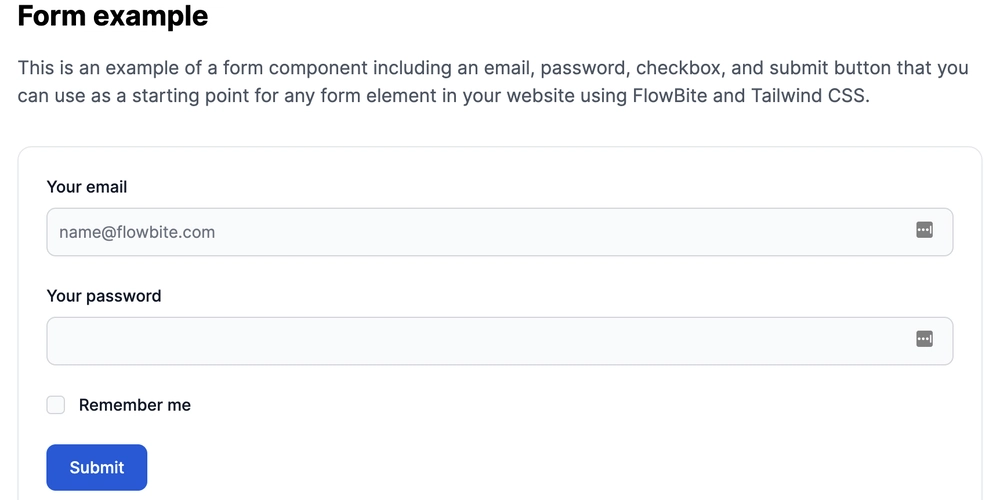Focus the Your email input field
Image resolution: width=1000 pixels, height=500 pixels.
point(500,232)
